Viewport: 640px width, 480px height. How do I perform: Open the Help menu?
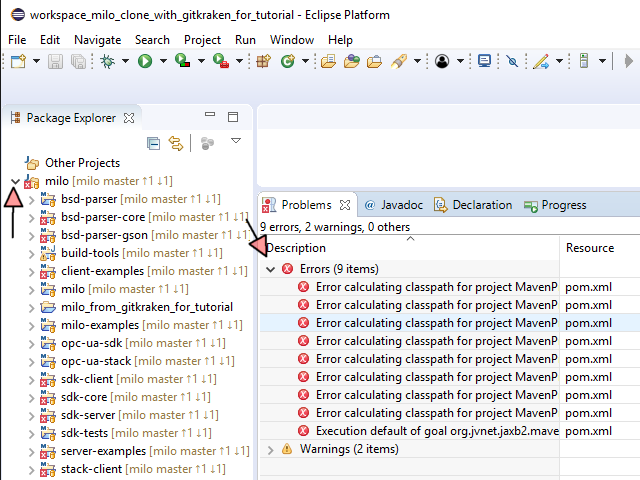[x=340, y=40]
